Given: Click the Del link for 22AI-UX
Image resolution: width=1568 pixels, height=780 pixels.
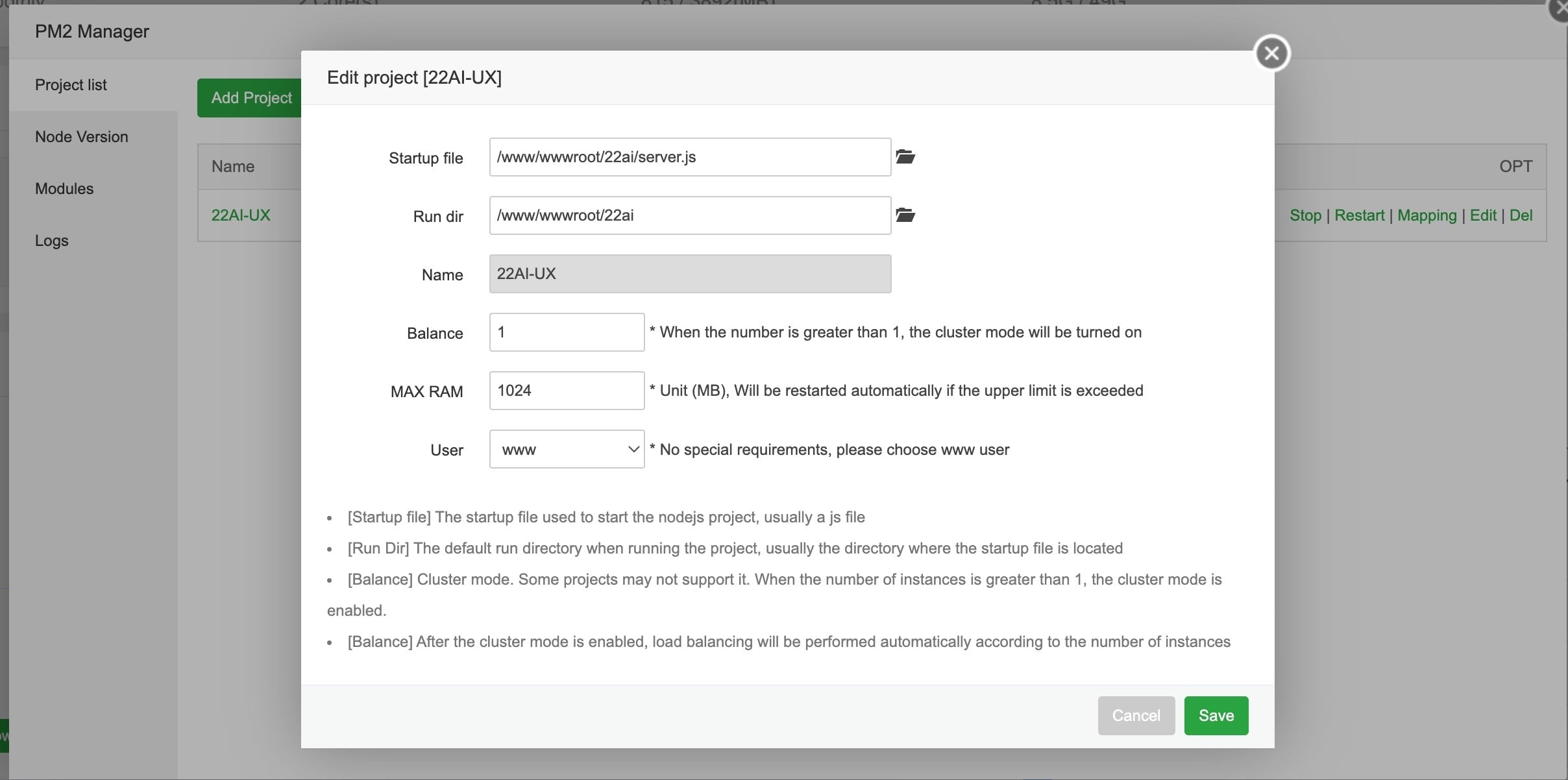Looking at the screenshot, I should (x=1521, y=215).
